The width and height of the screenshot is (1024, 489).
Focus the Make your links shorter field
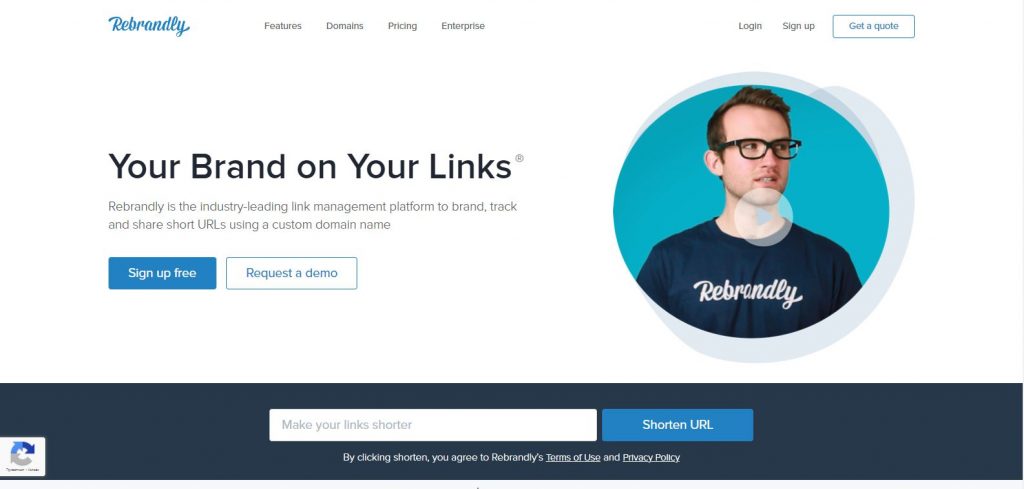433,425
